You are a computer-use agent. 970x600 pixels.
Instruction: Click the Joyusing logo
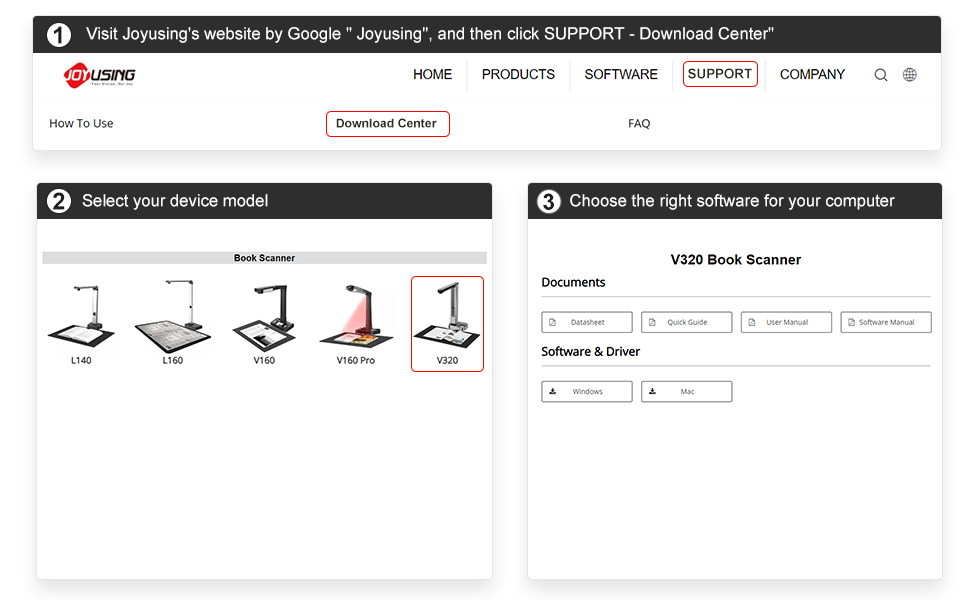coord(99,75)
